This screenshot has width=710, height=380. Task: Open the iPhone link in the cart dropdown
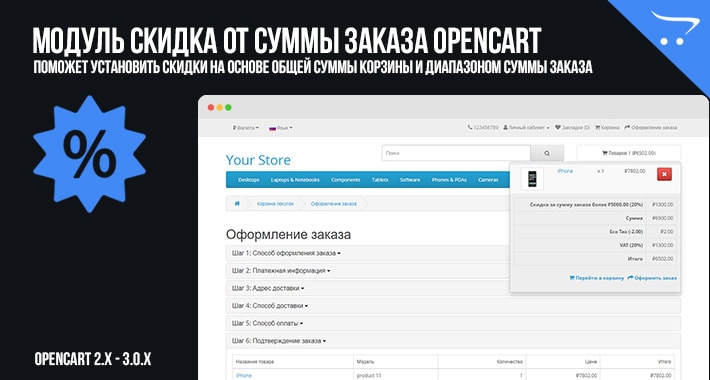pyautogui.click(x=565, y=171)
